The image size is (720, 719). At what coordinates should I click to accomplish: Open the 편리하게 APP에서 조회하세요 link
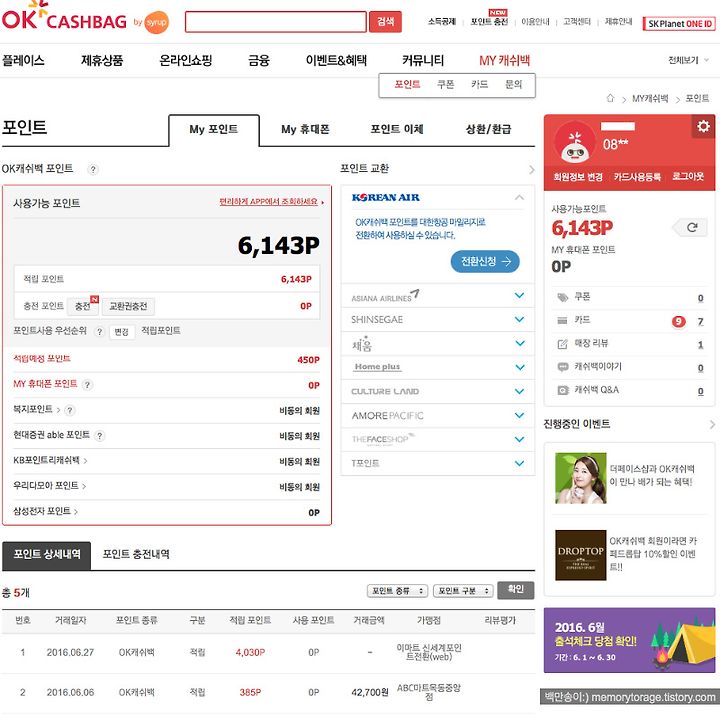click(271, 202)
